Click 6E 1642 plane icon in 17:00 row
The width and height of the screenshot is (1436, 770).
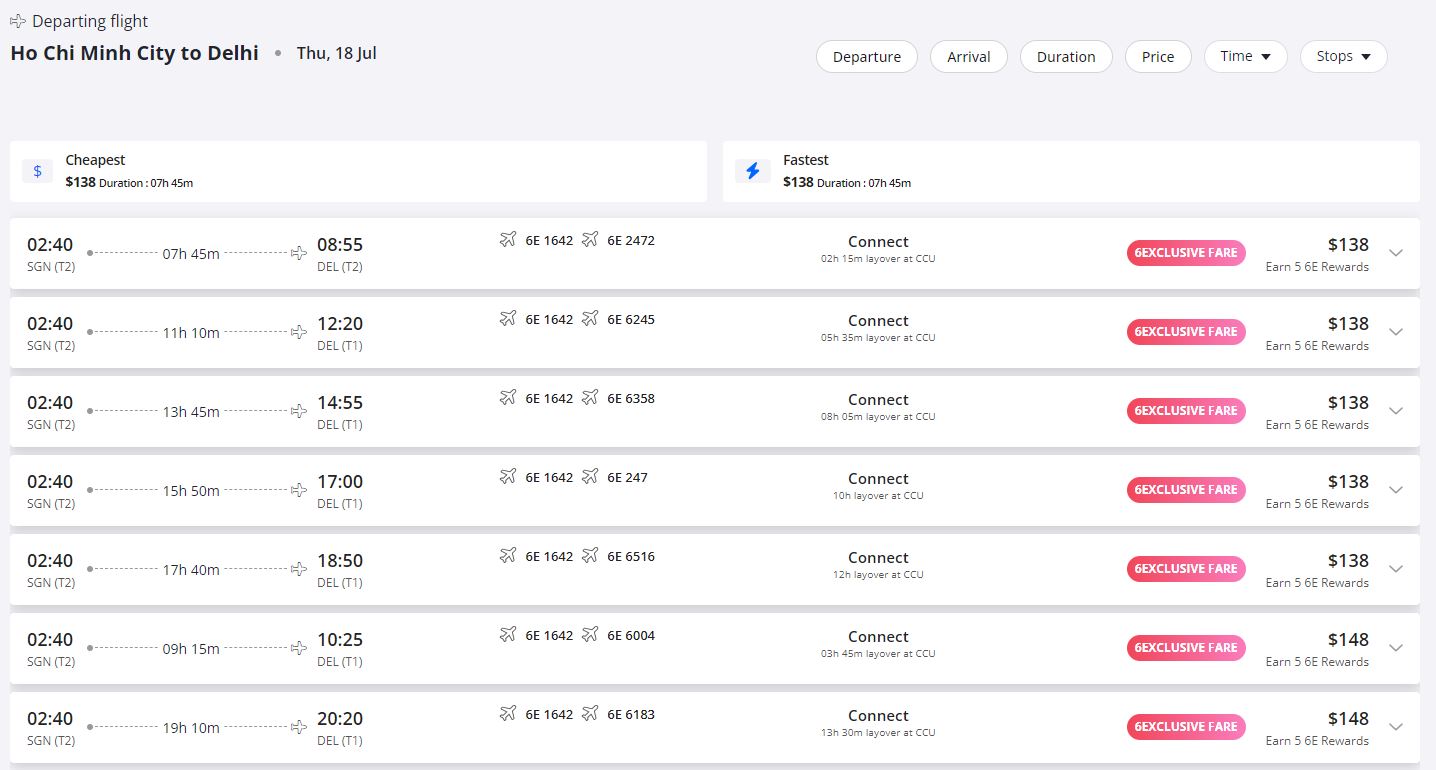coord(508,476)
